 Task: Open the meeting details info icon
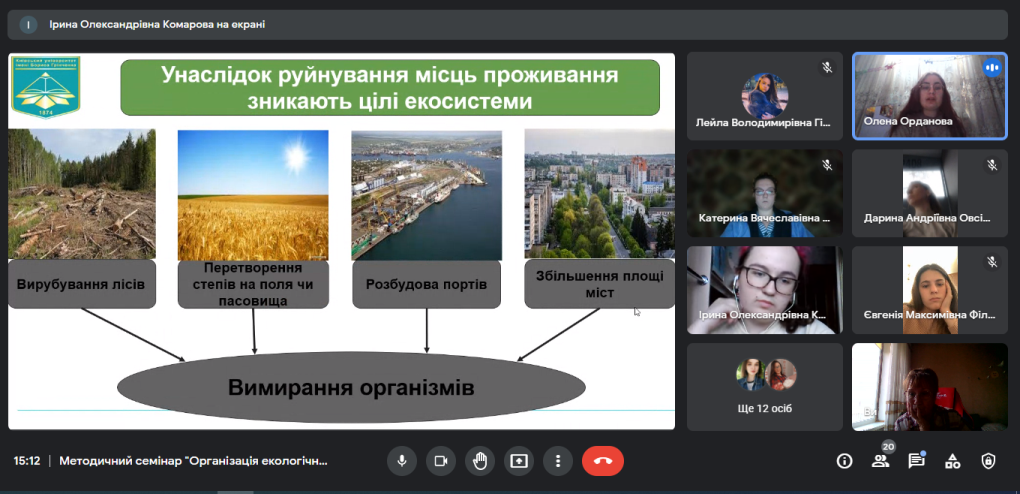pyautogui.click(x=844, y=461)
